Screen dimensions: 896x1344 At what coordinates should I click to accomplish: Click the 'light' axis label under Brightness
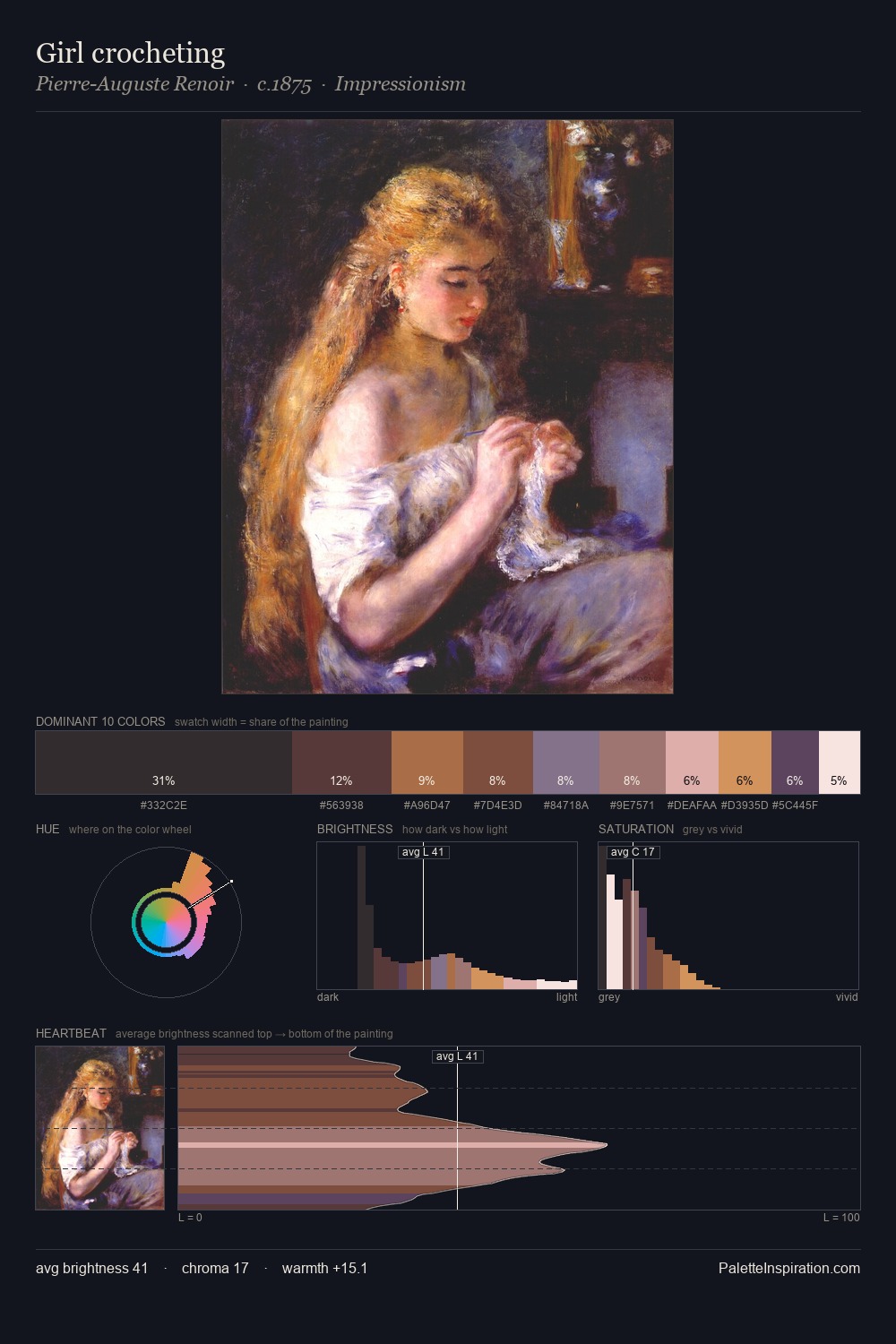coord(566,997)
